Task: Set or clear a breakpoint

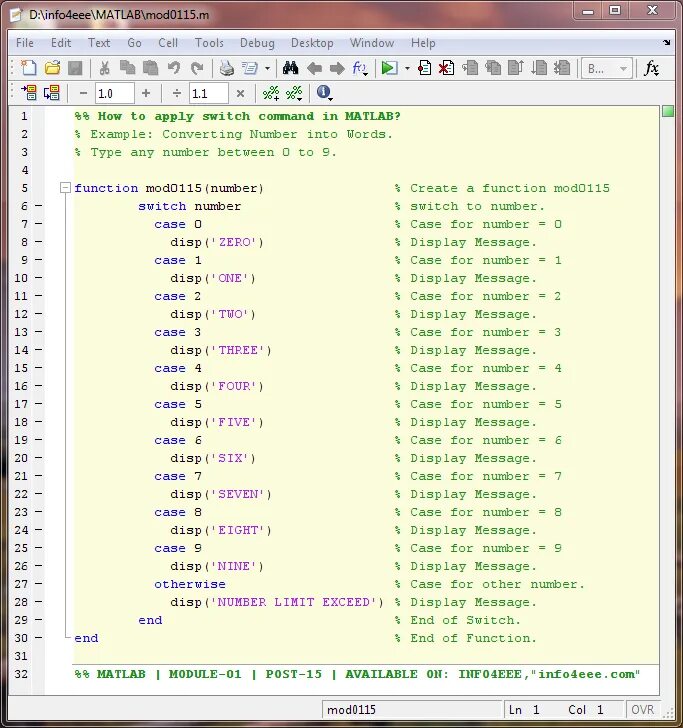Action: 424,68
